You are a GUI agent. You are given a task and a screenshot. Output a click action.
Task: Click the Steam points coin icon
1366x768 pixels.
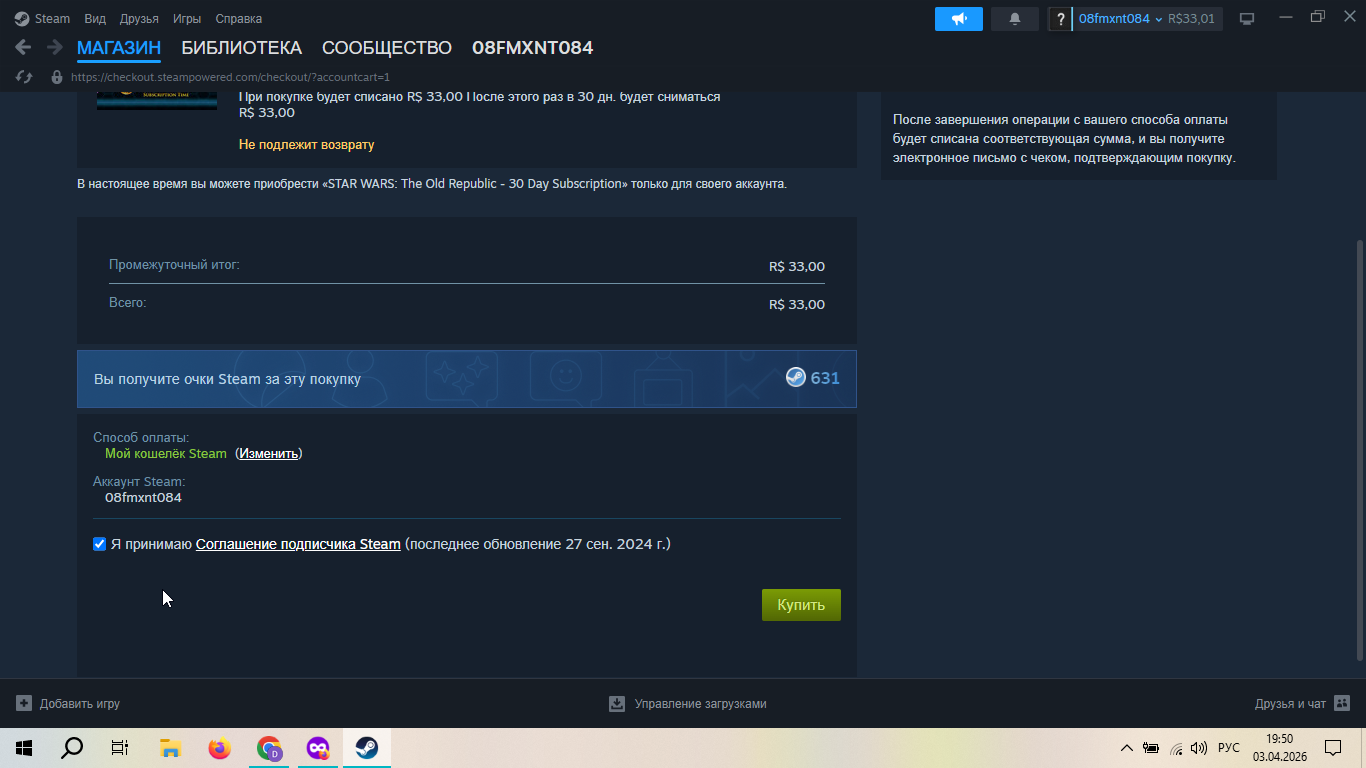(x=796, y=378)
